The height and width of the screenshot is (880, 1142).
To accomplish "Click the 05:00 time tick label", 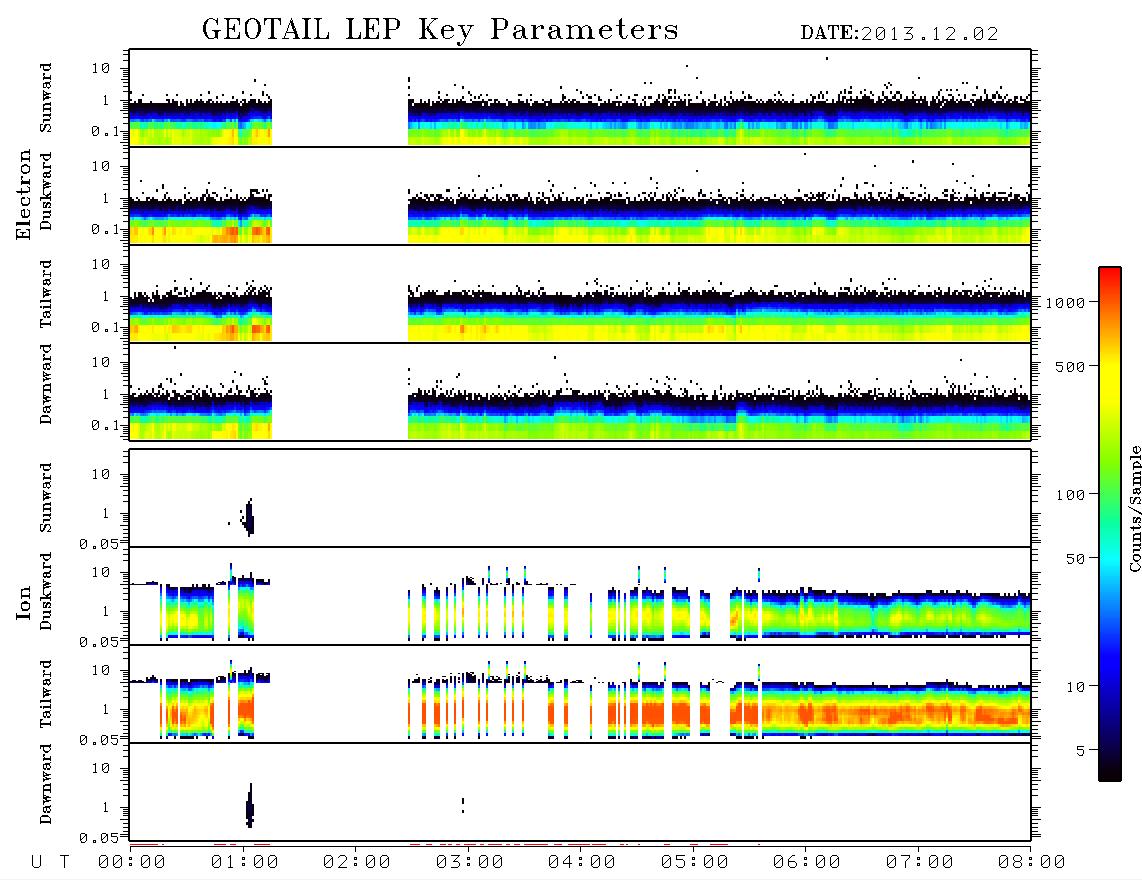I will [x=695, y=862].
